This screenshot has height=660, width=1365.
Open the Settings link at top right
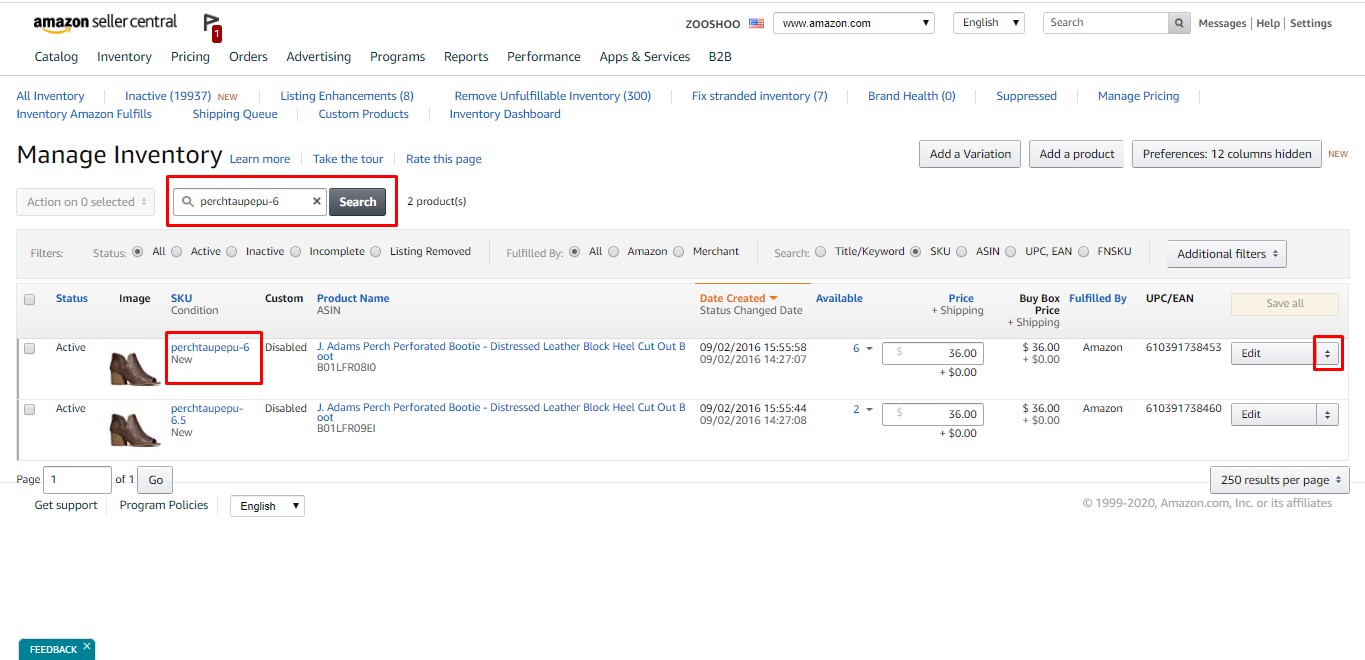coord(1311,23)
